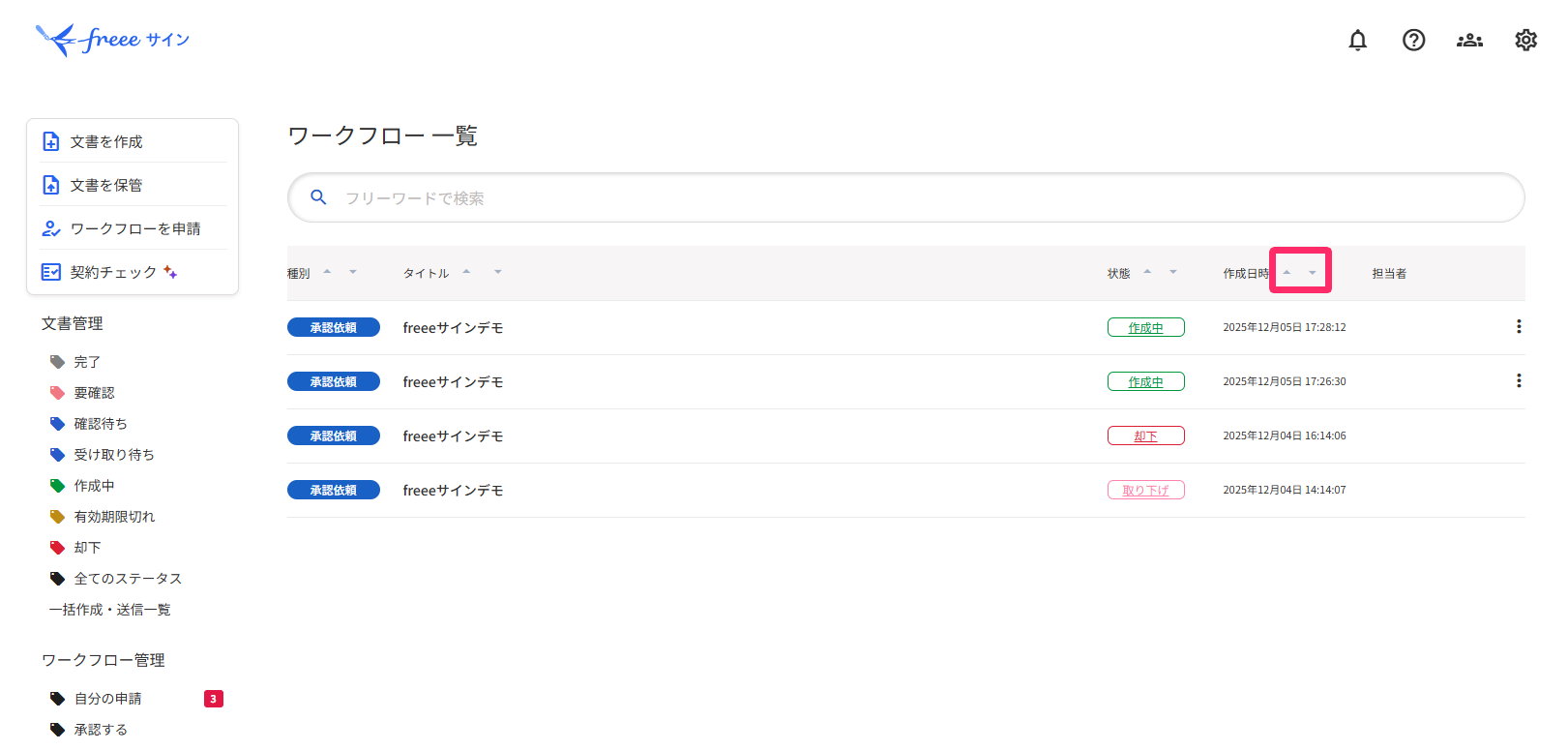
Task: Open the settings gear icon
Action: coord(1525,40)
